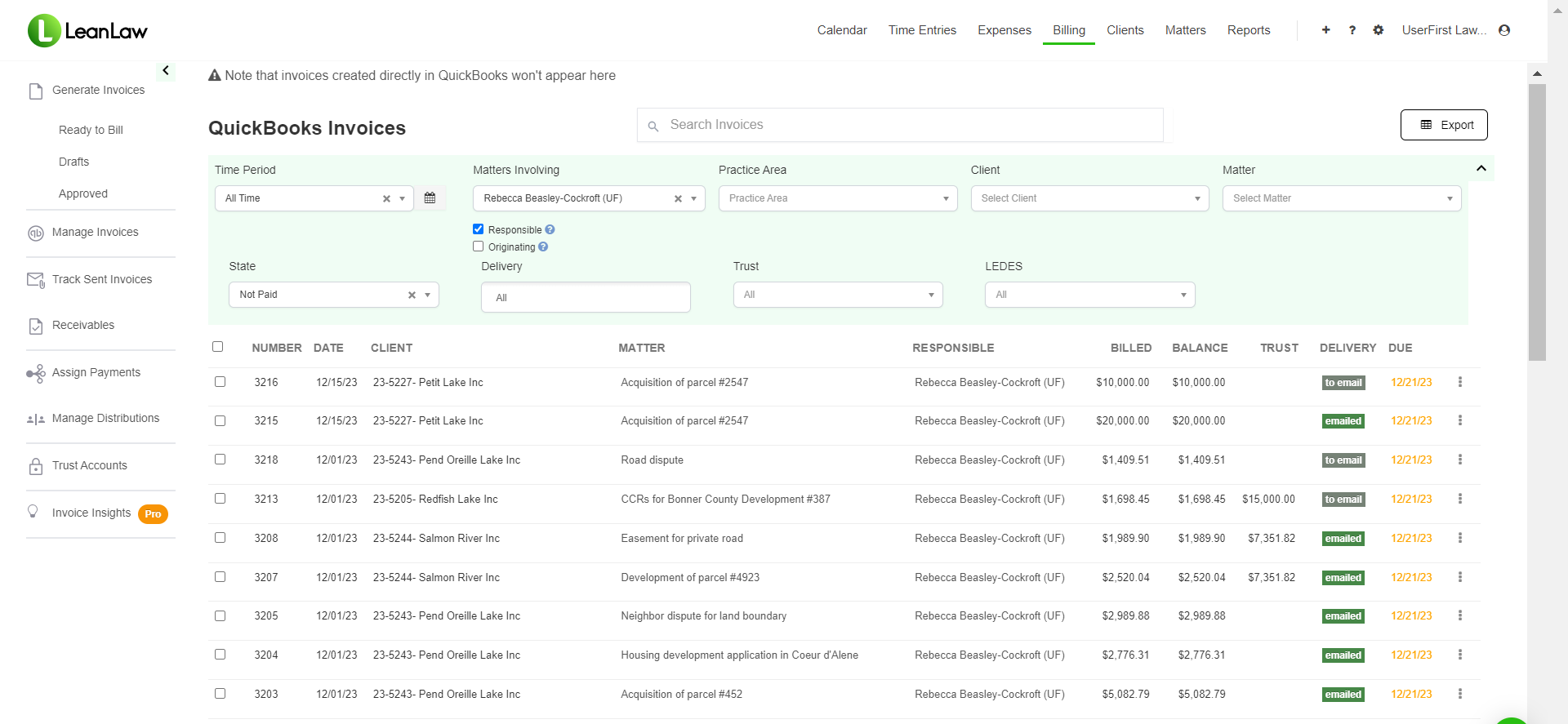This screenshot has height=724, width=1568.
Task: Open row actions menu for invoice 3208
Action: [1460, 538]
